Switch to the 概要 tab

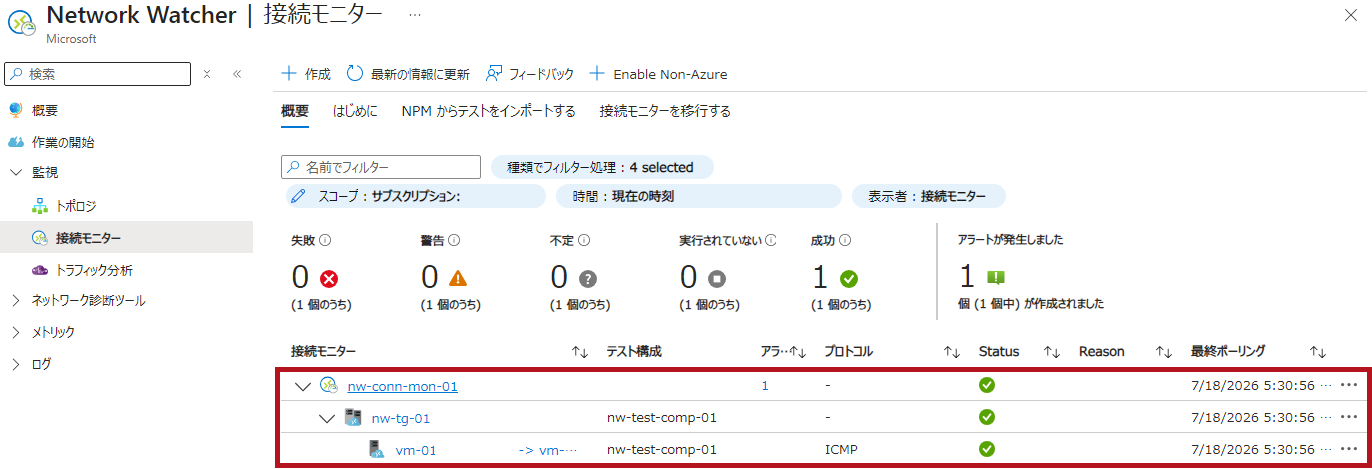click(x=295, y=111)
